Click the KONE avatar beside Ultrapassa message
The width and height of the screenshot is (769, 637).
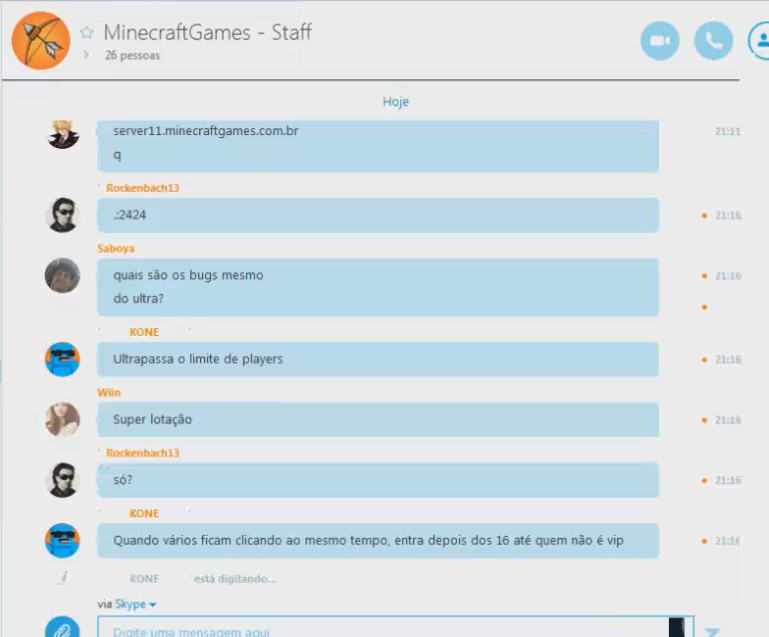click(62, 359)
